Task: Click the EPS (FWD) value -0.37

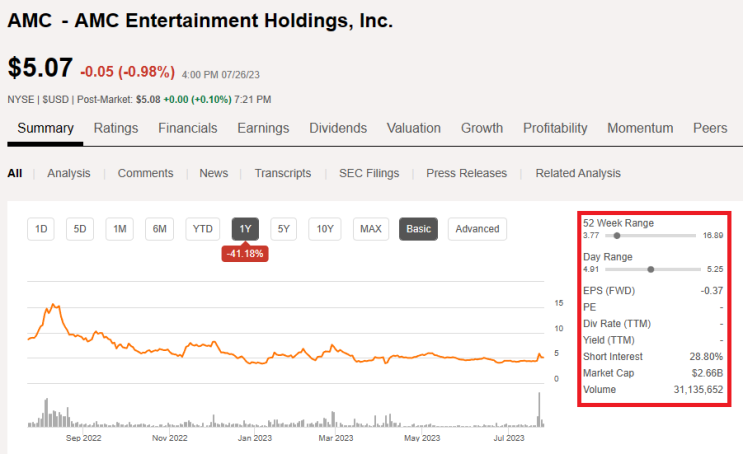Action: (x=712, y=291)
